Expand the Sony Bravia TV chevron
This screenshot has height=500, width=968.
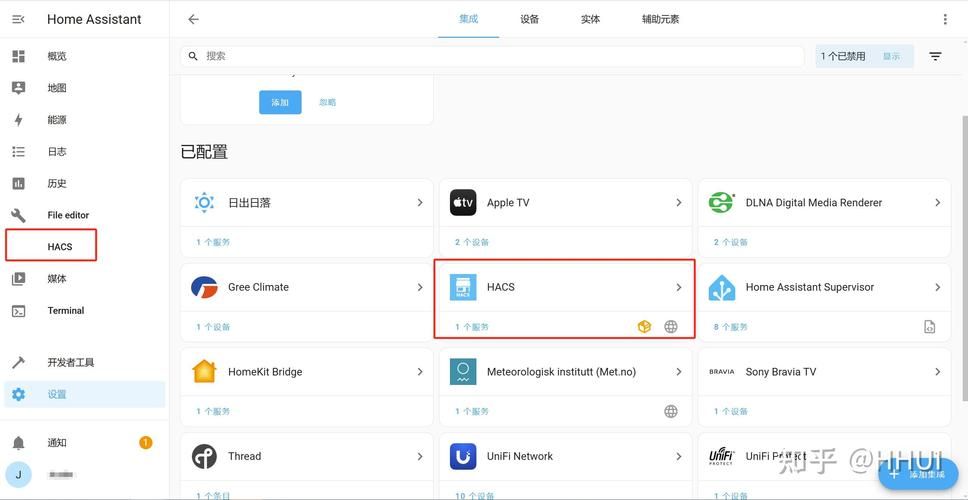tap(937, 372)
